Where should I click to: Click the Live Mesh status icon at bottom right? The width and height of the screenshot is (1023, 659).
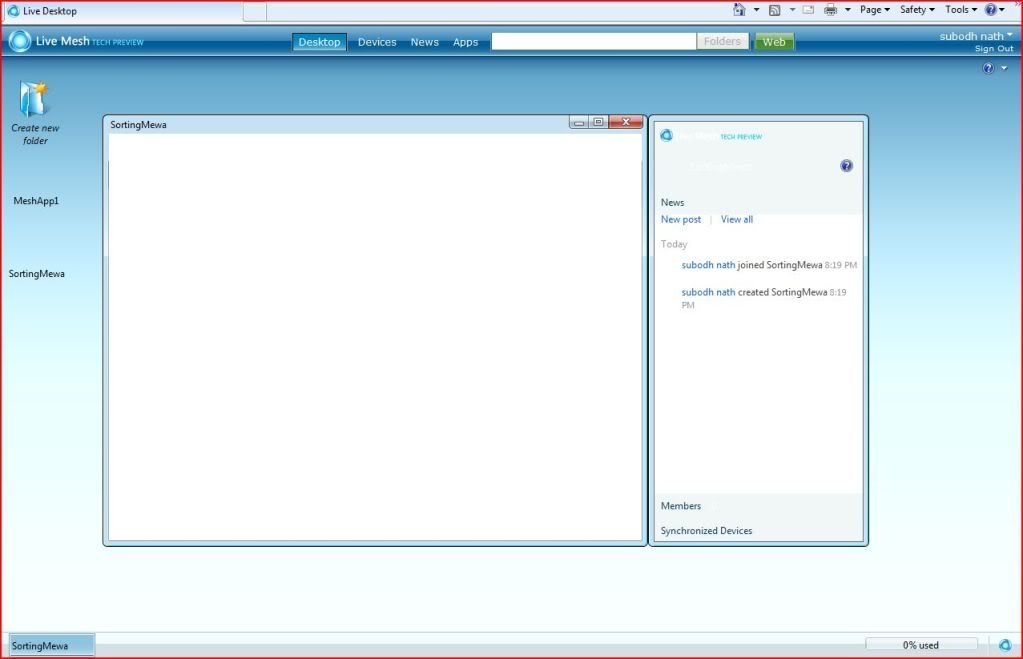click(x=1005, y=645)
